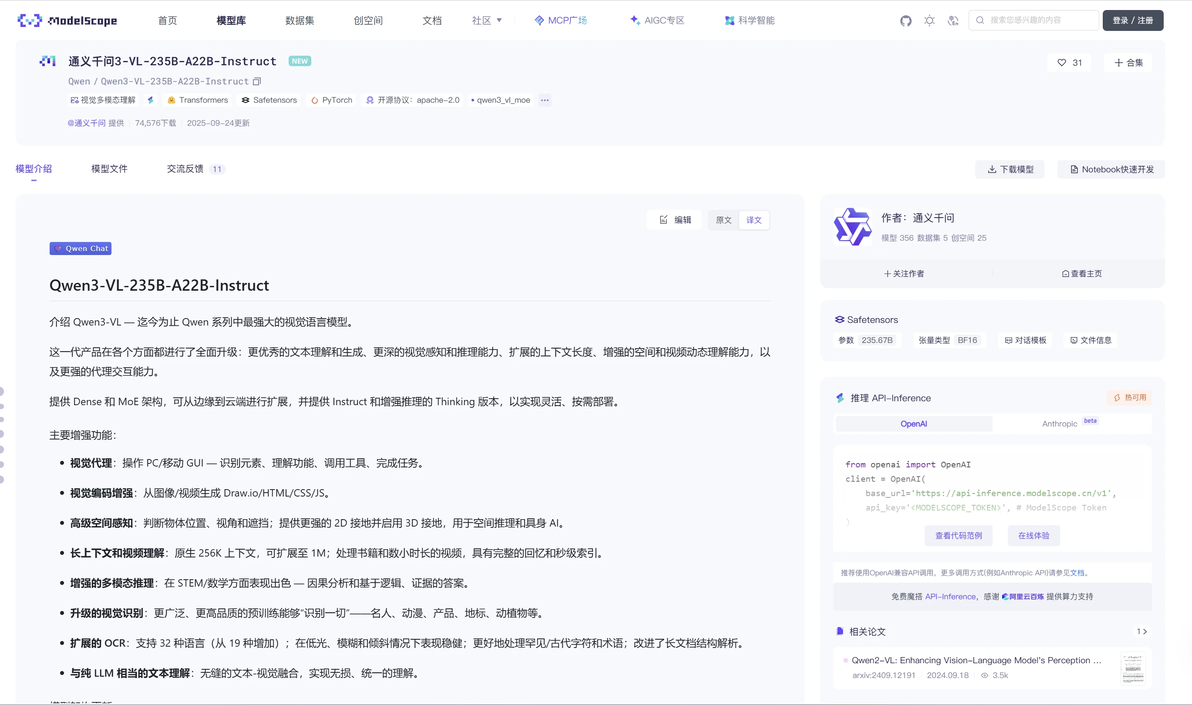Click the Notebook快速开发 button
This screenshot has width=1192, height=705.
[1111, 169]
